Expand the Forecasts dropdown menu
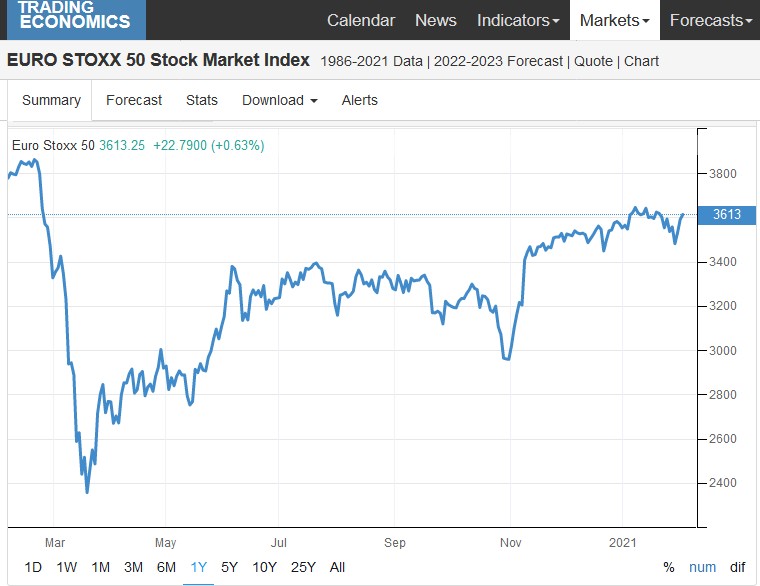 tap(711, 20)
